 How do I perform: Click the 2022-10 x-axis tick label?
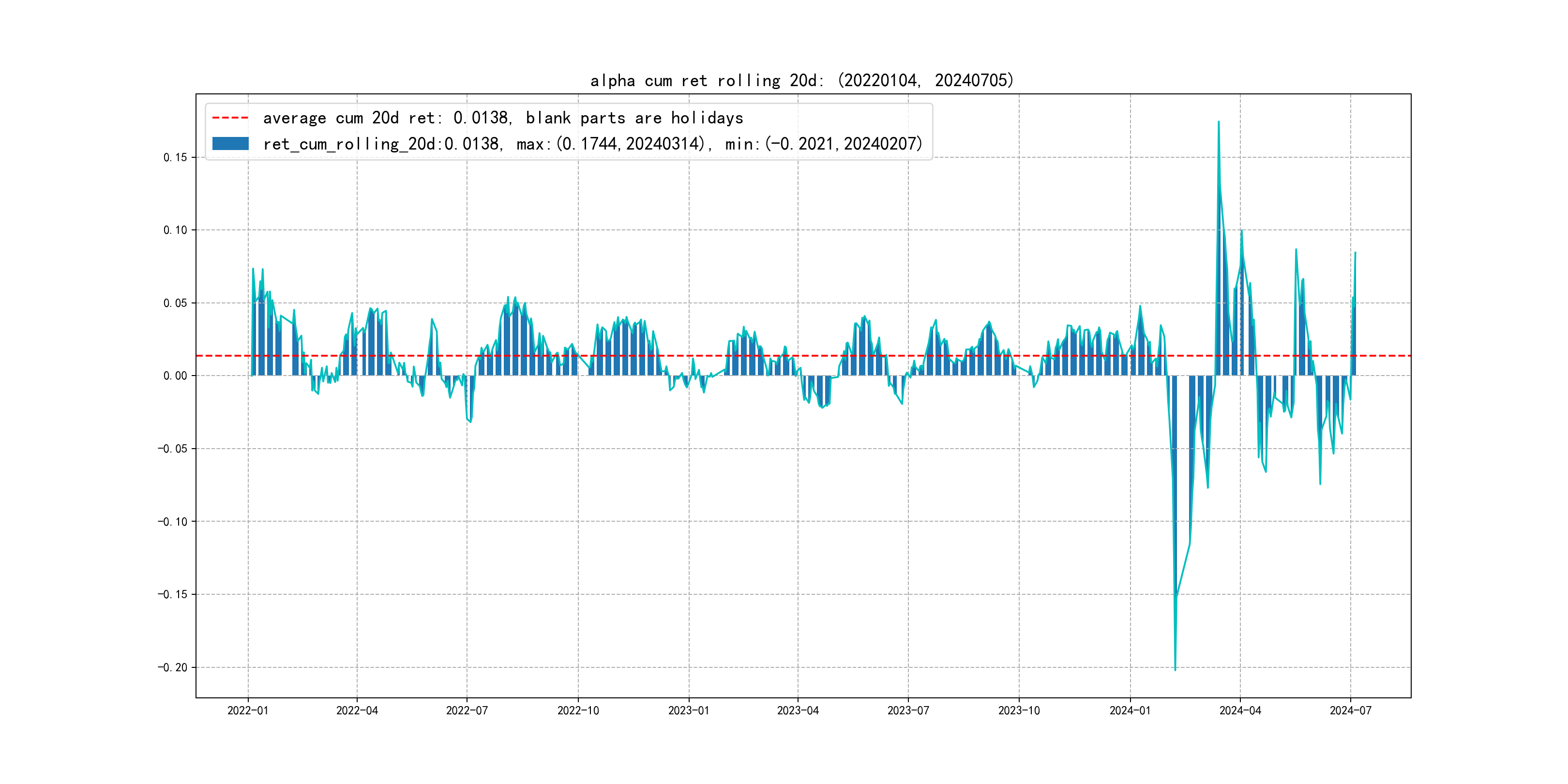click(x=578, y=710)
